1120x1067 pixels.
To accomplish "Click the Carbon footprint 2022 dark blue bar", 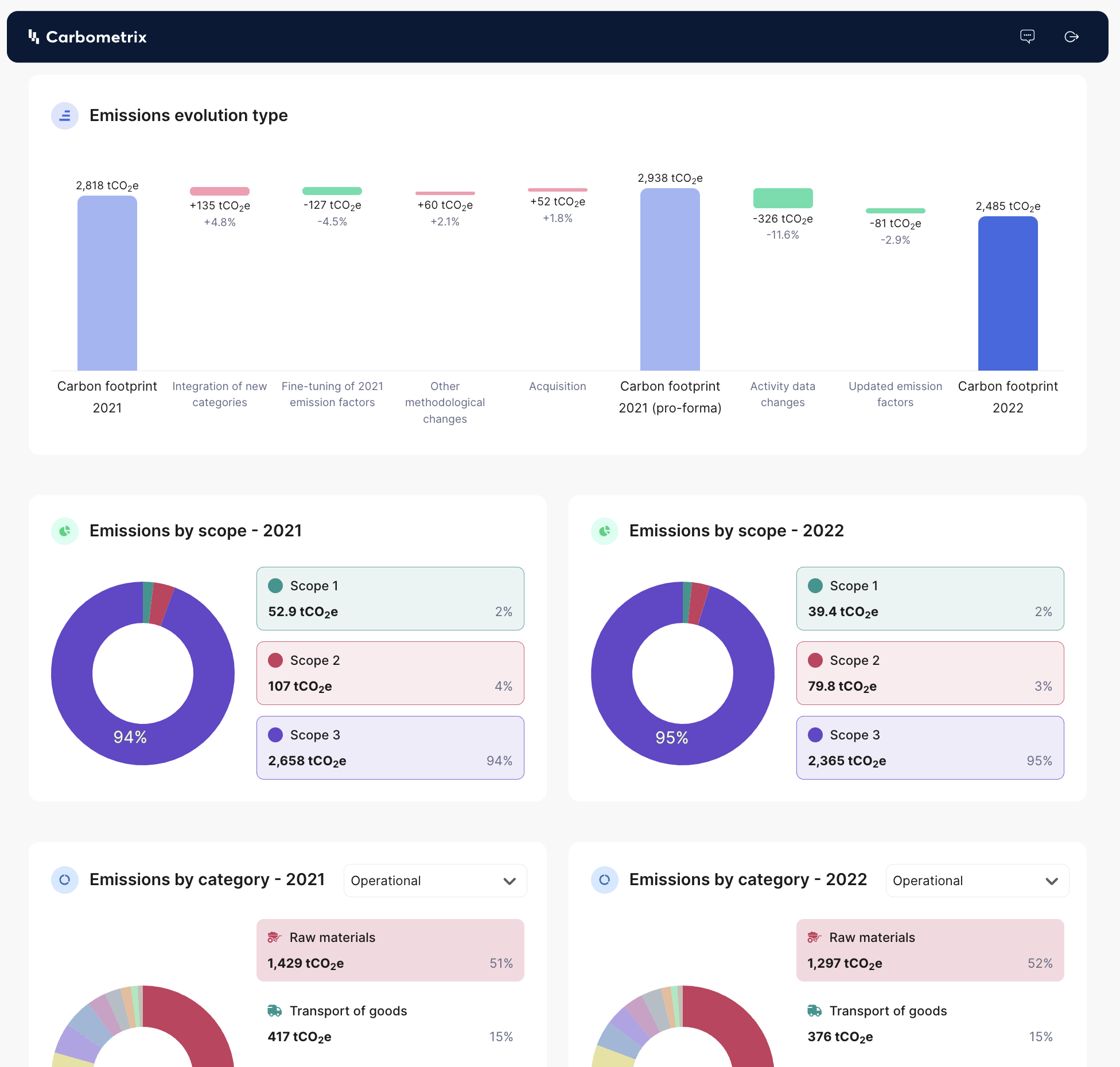I will [x=1008, y=293].
